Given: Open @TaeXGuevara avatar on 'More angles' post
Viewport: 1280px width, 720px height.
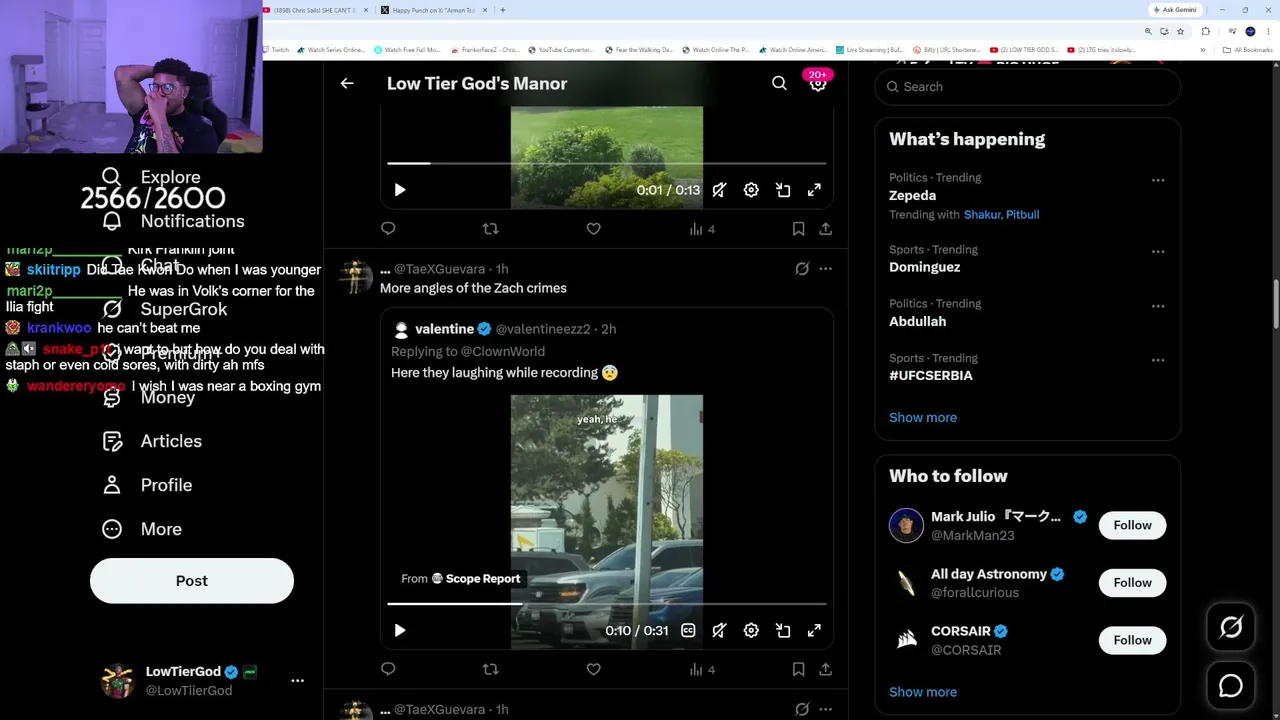Looking at the screenshot, I should point(355,275).
